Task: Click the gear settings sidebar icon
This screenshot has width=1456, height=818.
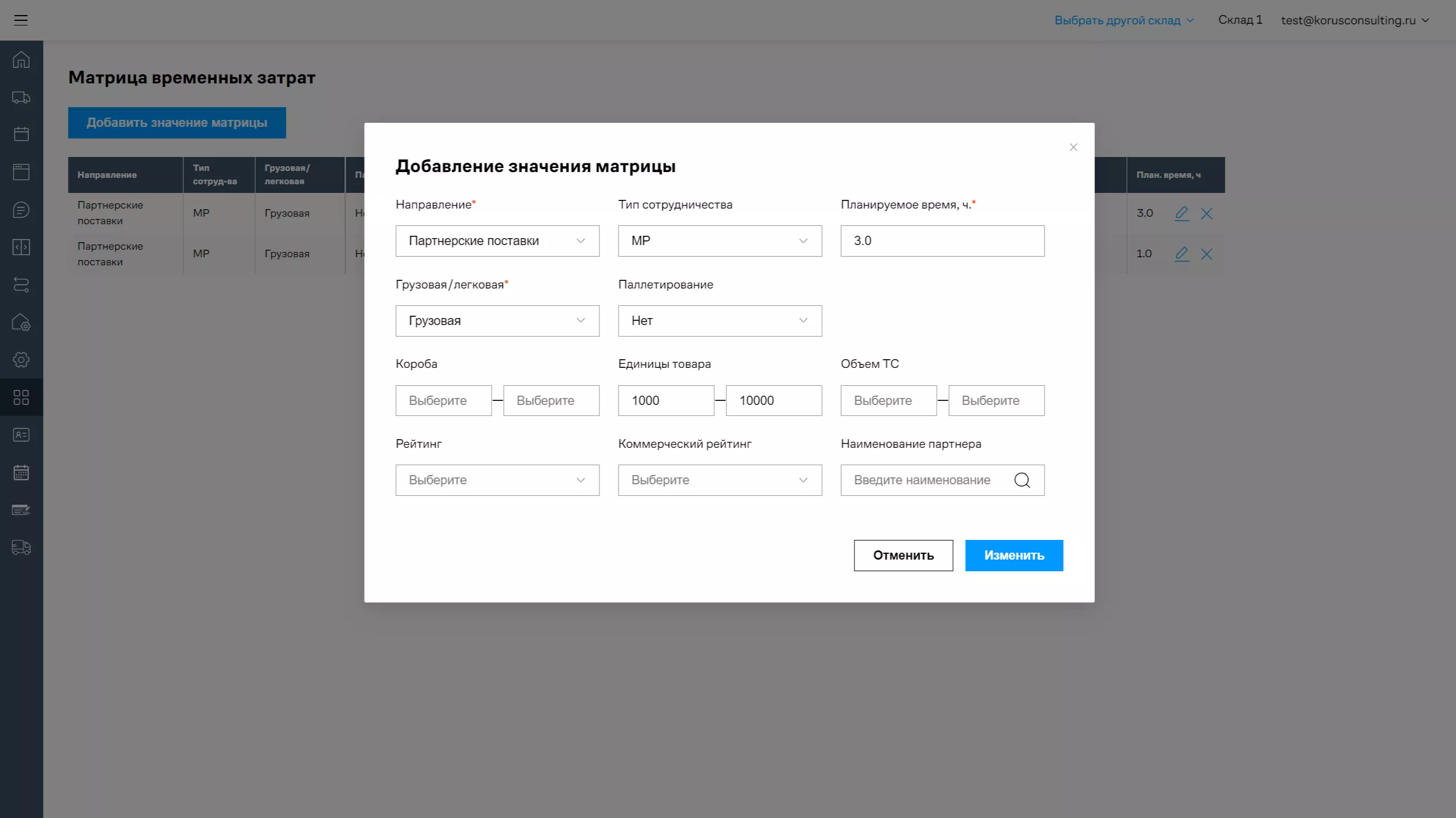Action: click(x=21, y=360)
